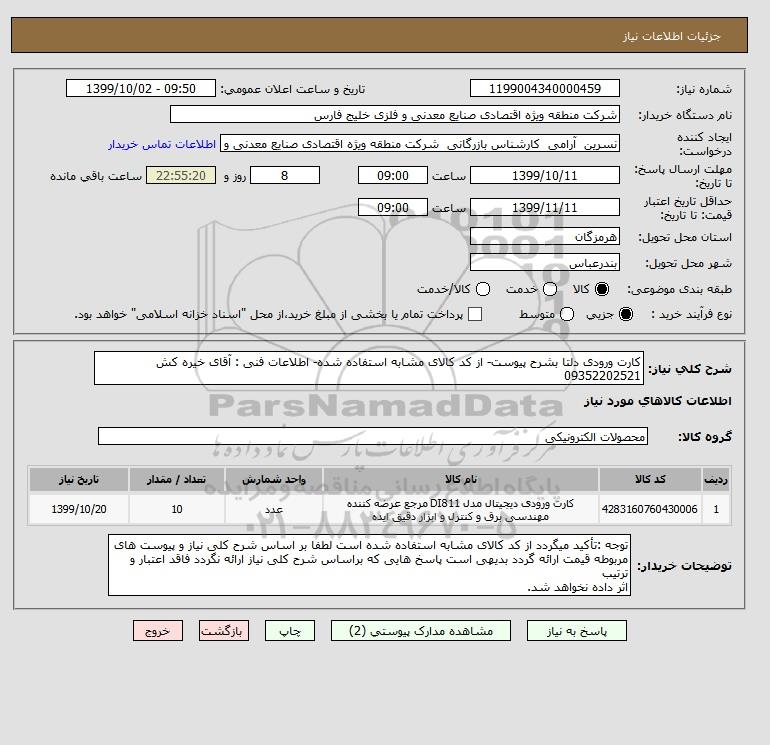Click the buyer notes text area
Viewport: 770px width, 745px height.
[369, 565]
